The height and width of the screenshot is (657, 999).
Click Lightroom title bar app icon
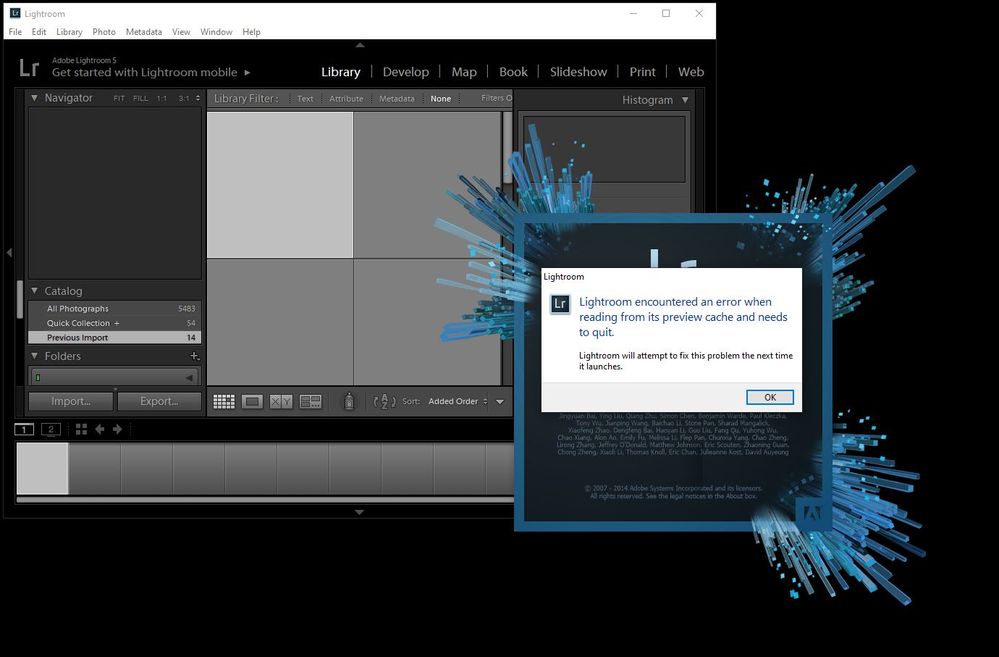[x=15, y=13]
